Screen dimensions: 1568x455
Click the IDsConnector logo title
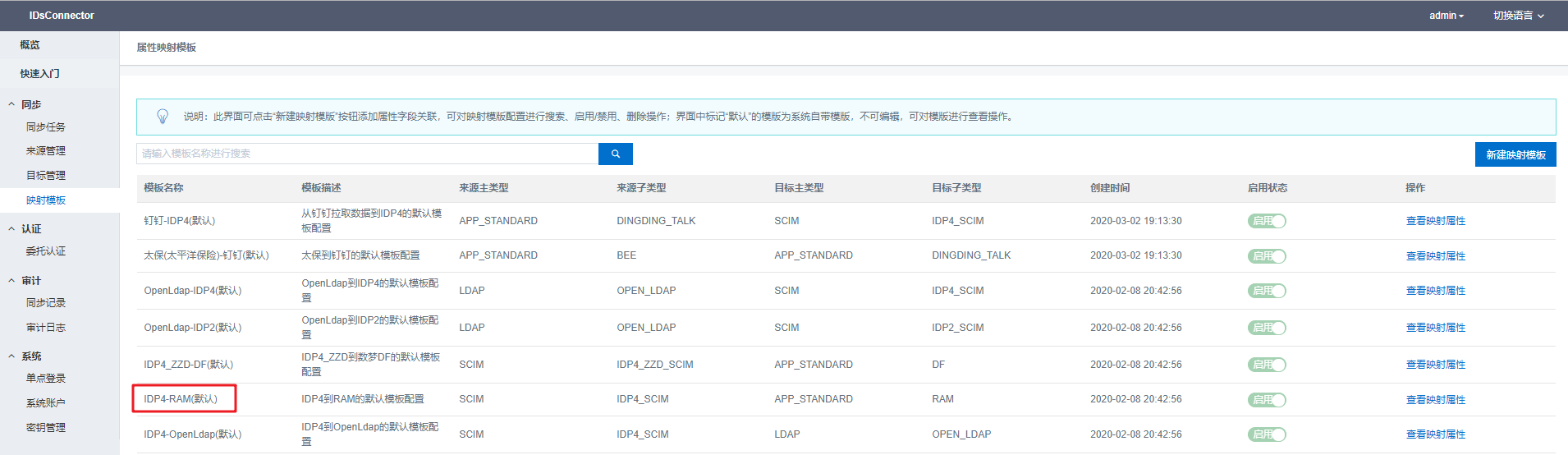pyautogui.click(x=62, y=16)
